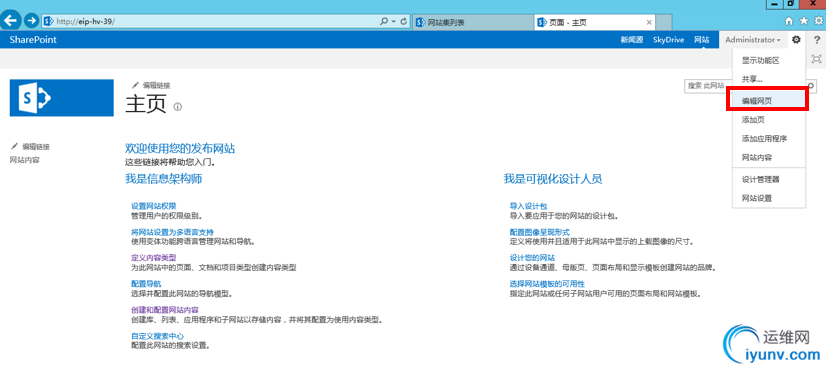This screenshot has width=826, height=371.
Task: Open the 定义内容类型 link
Action: tap(153, 258)
